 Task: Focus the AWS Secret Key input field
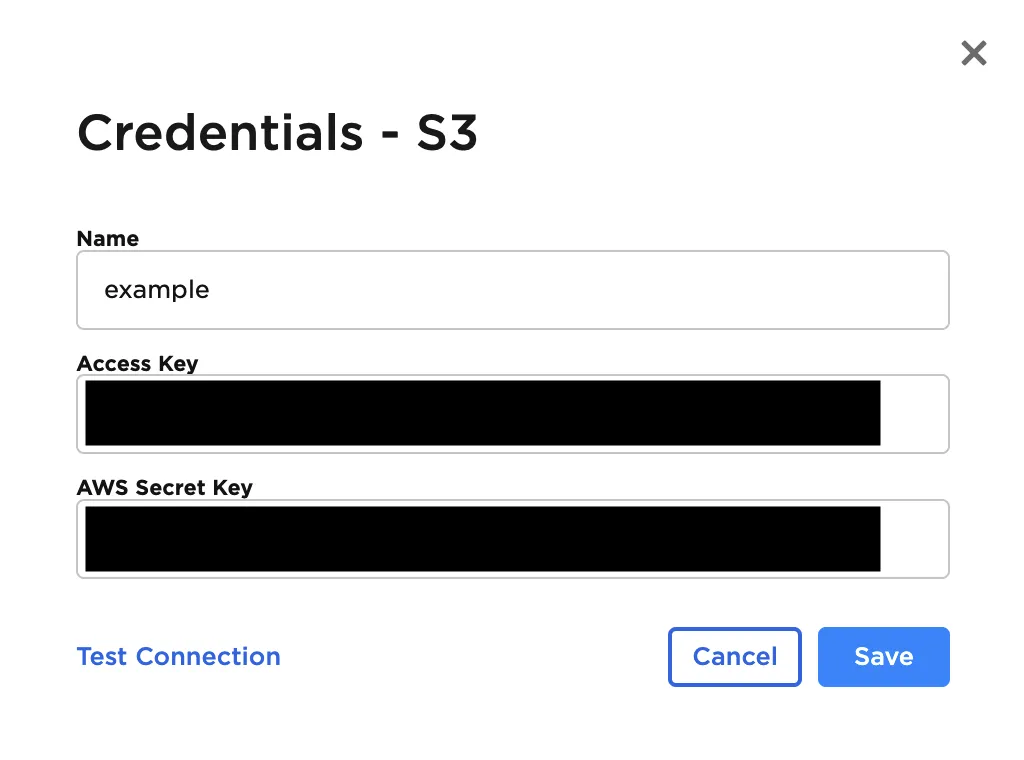pos(512,539)
